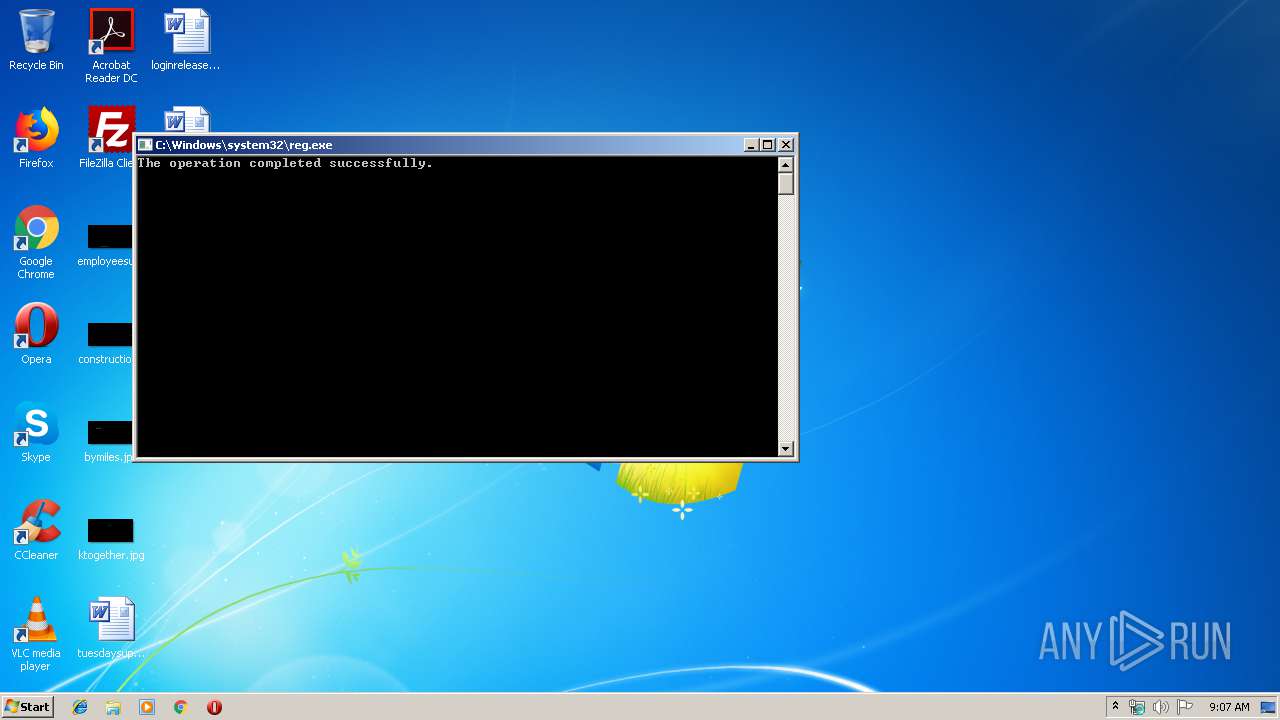Viewport: 1280px width, 720px height.
Task: Click the reg.exe console scrollbar down arrow
Action: tap(786, 449)
